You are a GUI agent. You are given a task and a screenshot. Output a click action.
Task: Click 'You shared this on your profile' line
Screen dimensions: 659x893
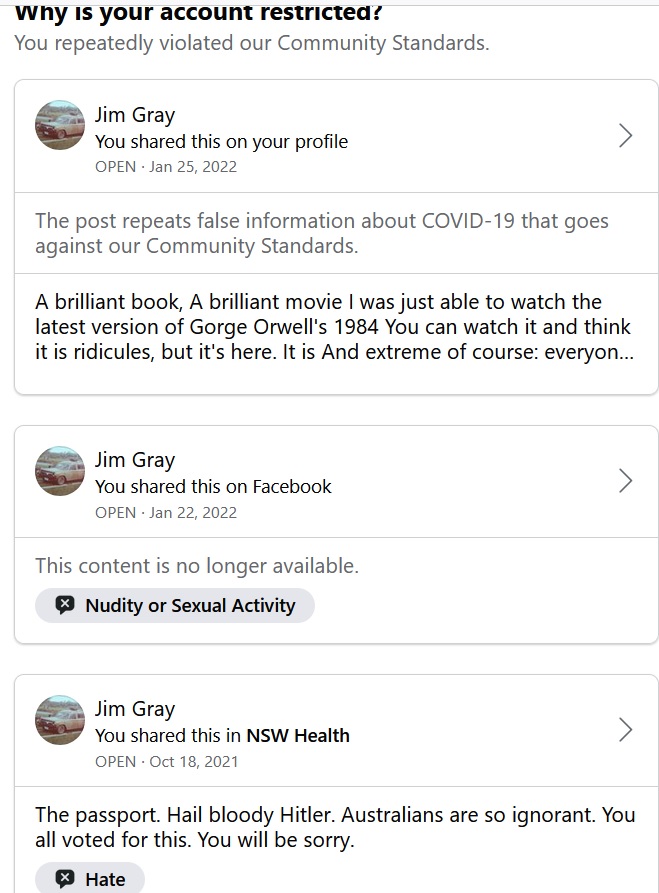[221, 141]
